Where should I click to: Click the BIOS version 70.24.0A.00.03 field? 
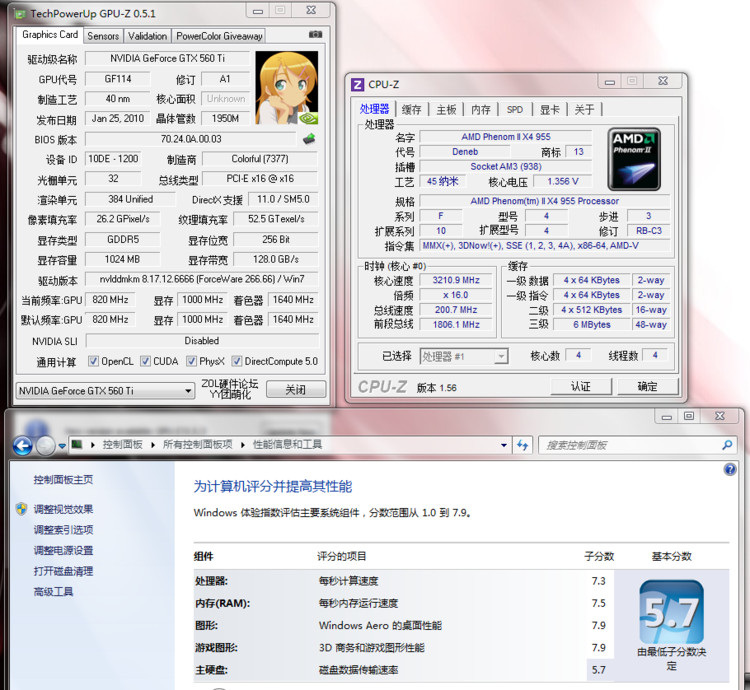(x=191, y=139)
